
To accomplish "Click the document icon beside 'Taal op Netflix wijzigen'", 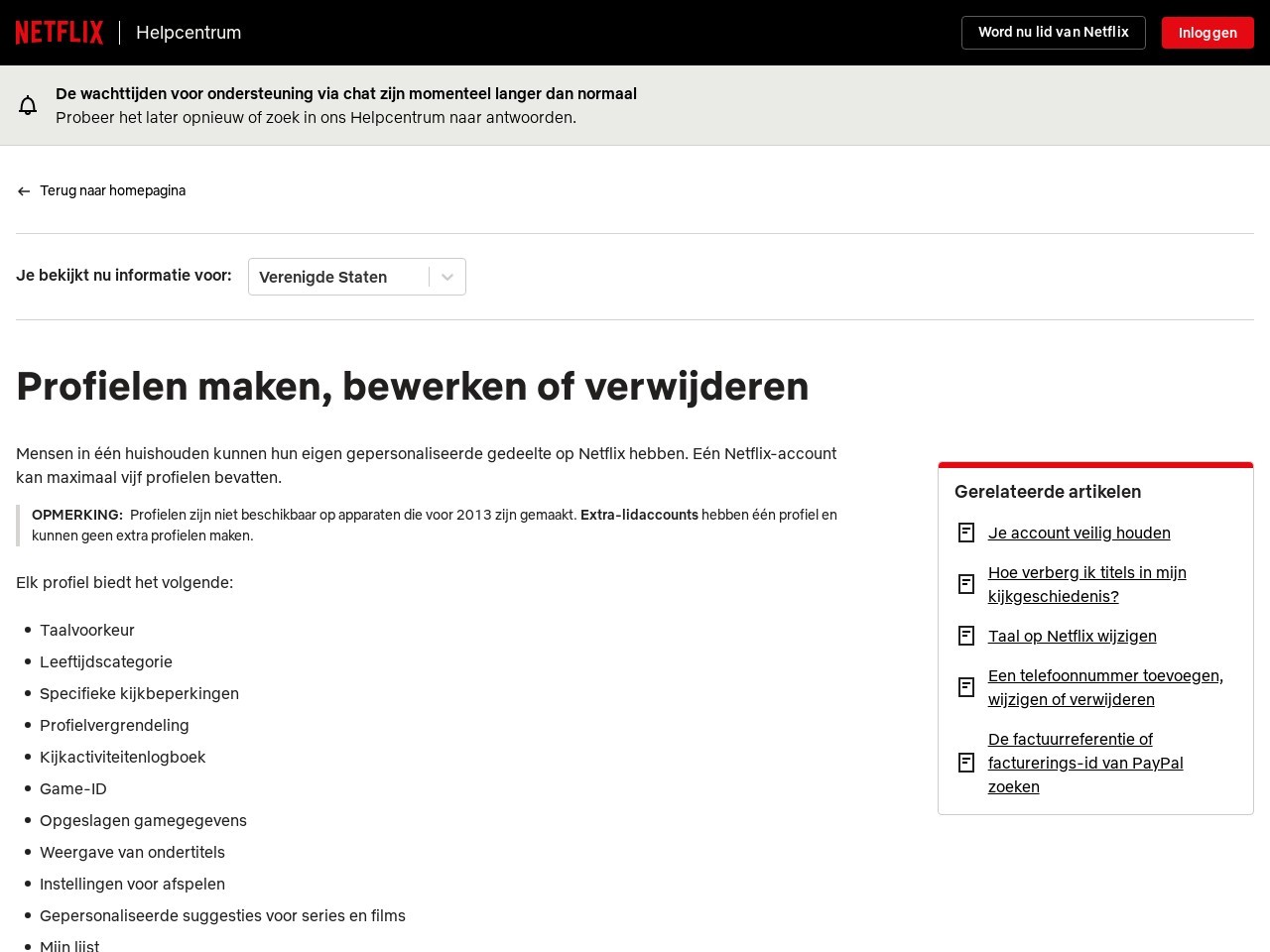I will [x=966, y=636].
